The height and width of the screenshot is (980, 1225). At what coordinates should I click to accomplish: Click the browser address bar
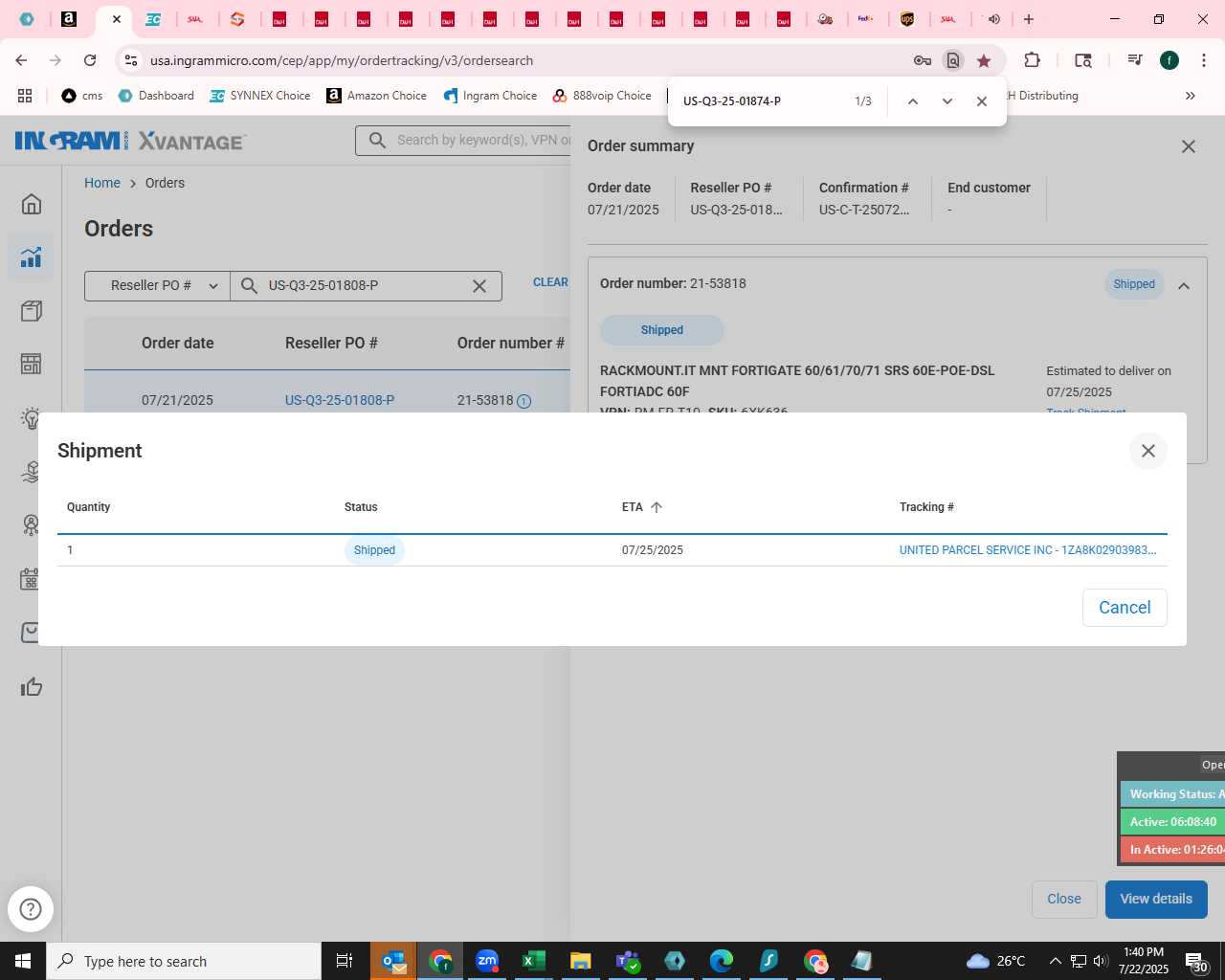click(x=526, y=60)
